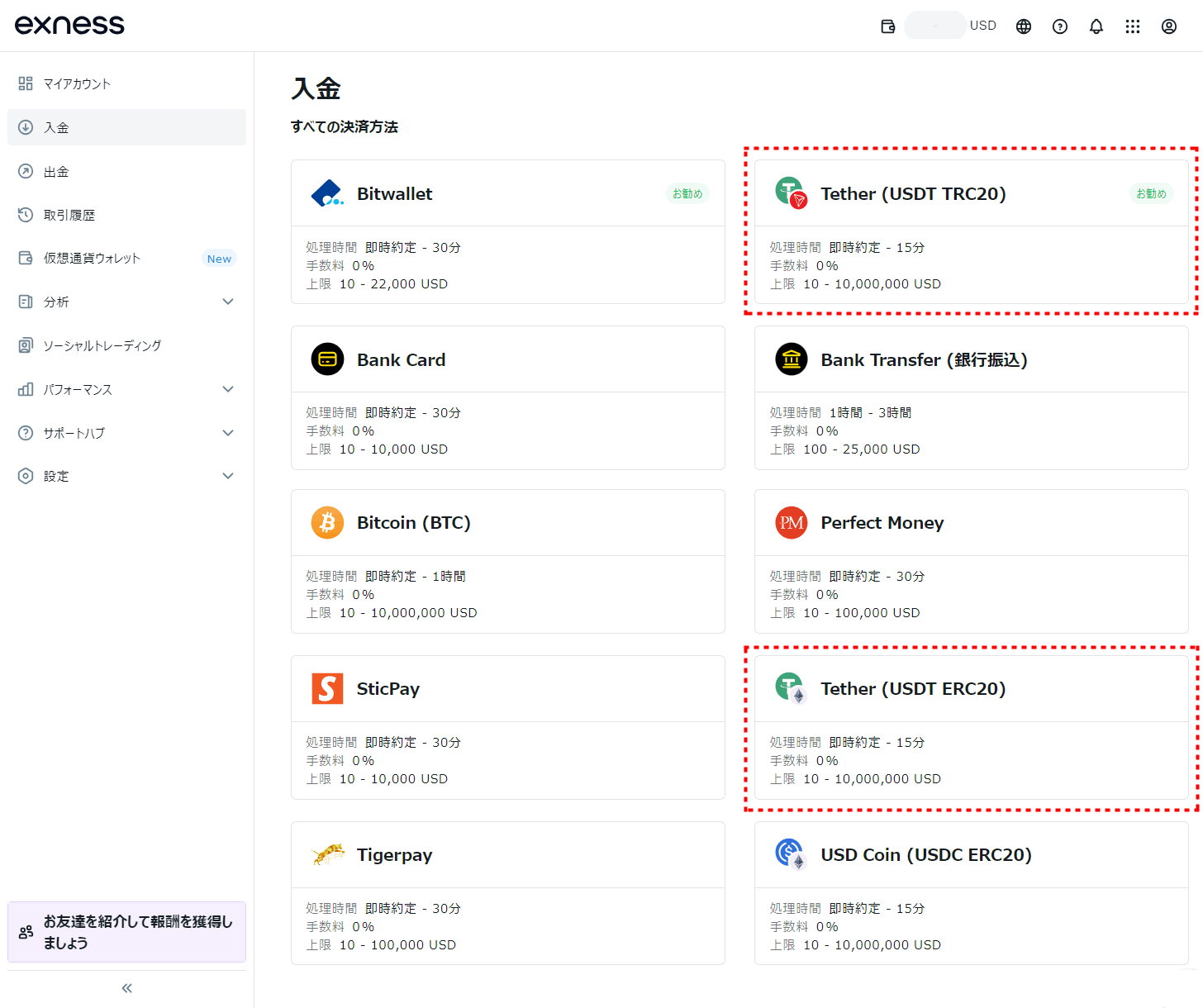This screenshot has width=1203, height=1008.
Task: Choose Bitwallet deposit method
Action: (508, 231)
